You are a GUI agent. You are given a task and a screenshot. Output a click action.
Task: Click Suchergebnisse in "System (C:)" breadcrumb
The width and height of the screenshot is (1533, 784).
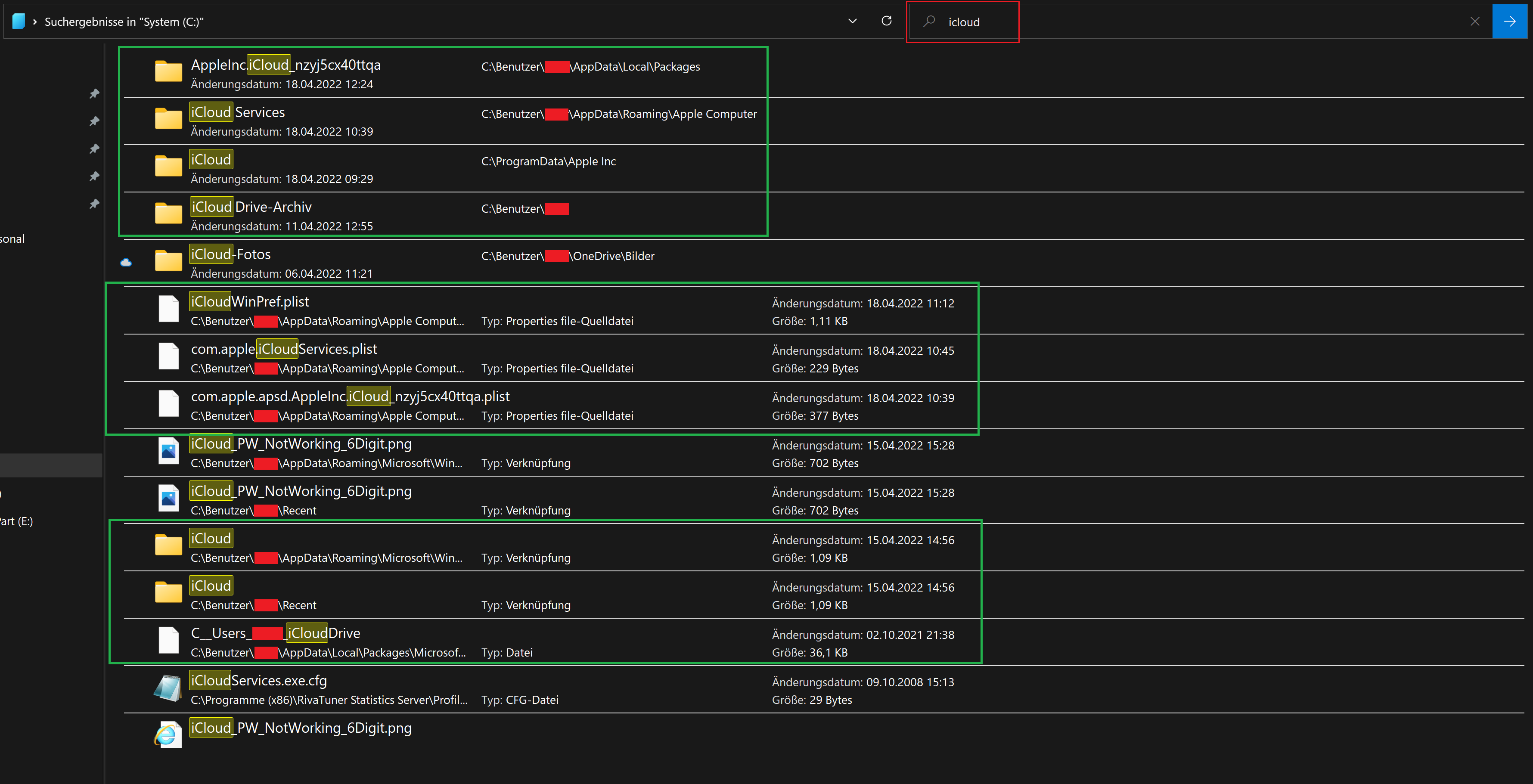pos(124,22)
